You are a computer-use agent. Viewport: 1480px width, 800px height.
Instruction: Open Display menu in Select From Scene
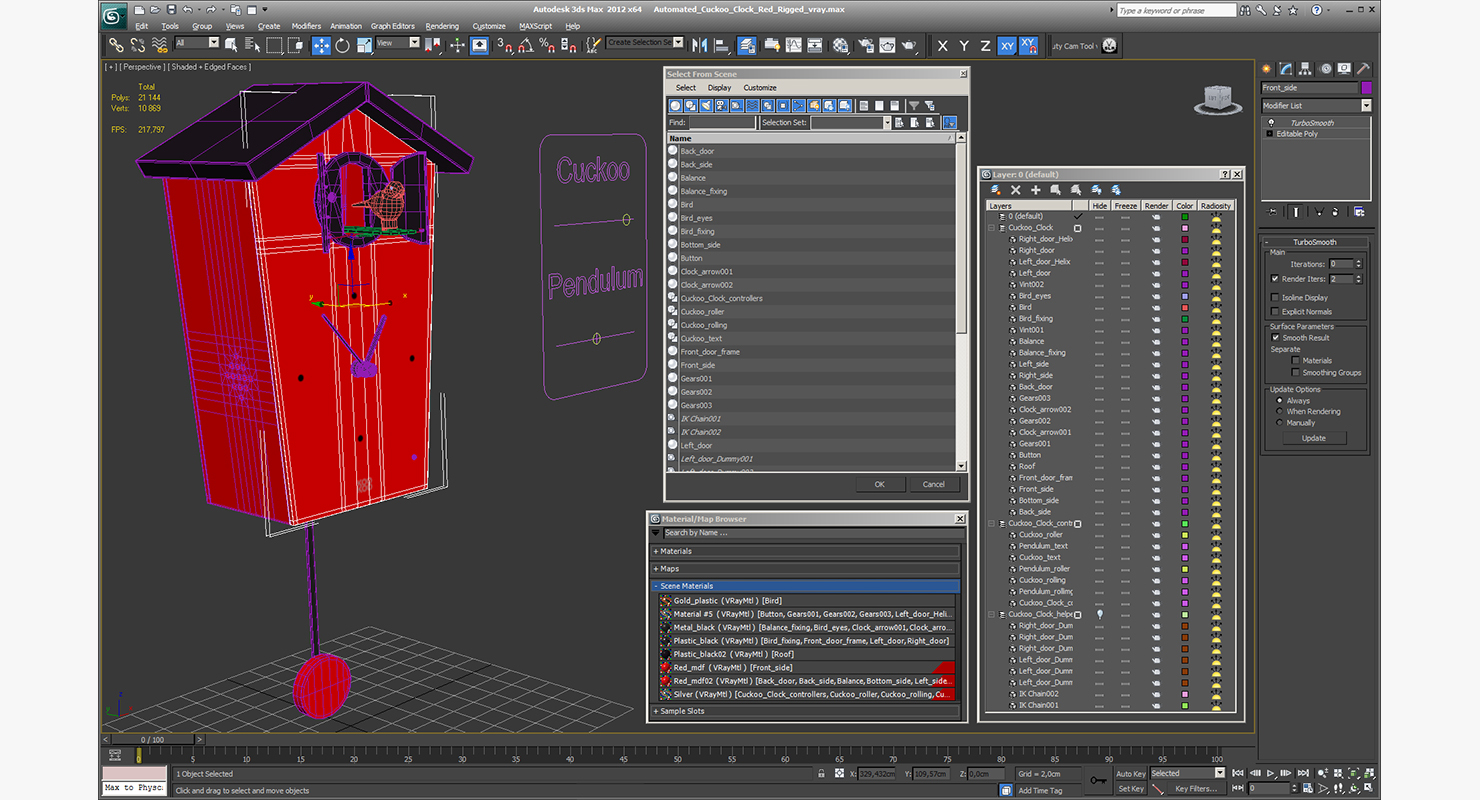point(719,88)
